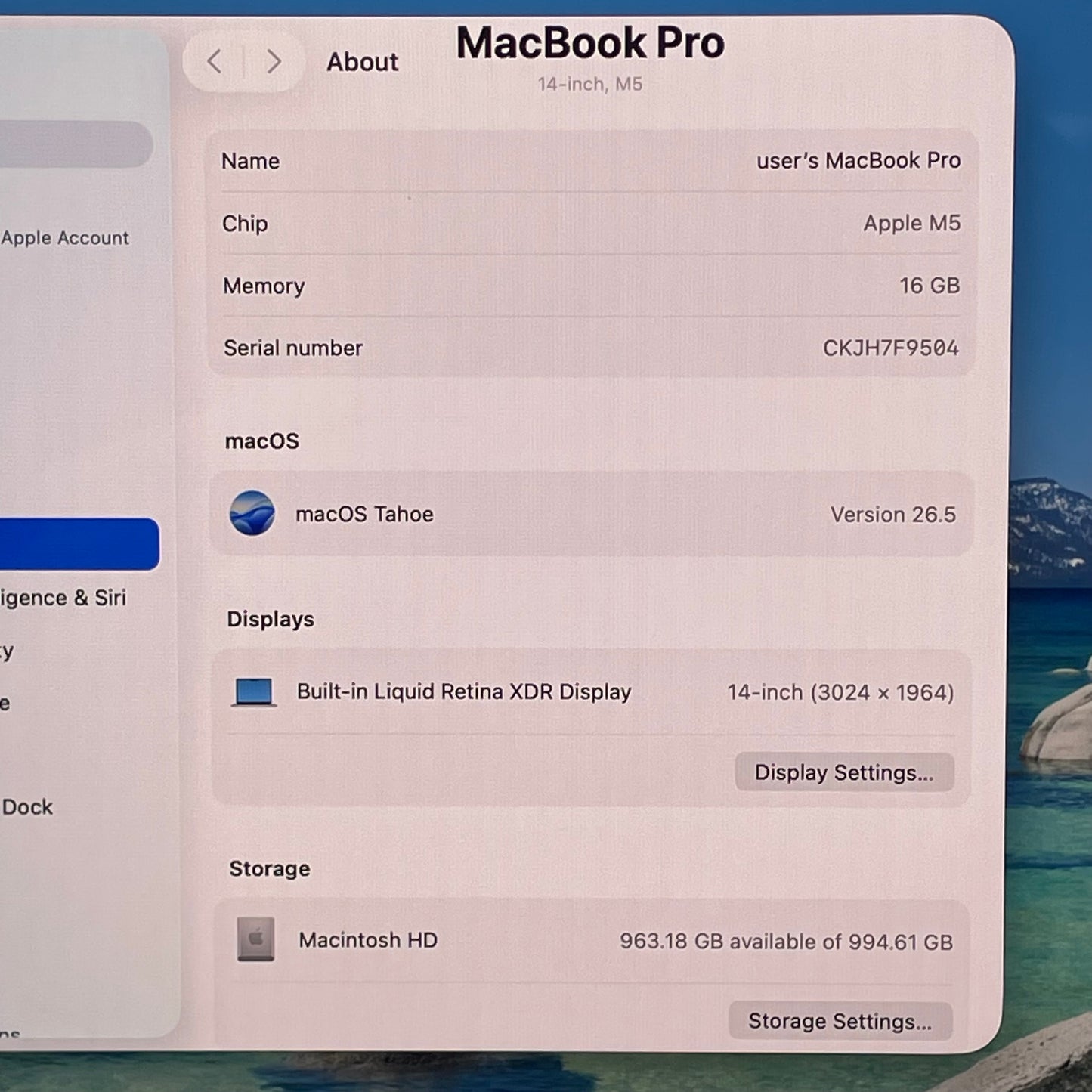Click Version 26.5 text
This screenshot has height=1092, width=1092.
(x=893, y=515)
